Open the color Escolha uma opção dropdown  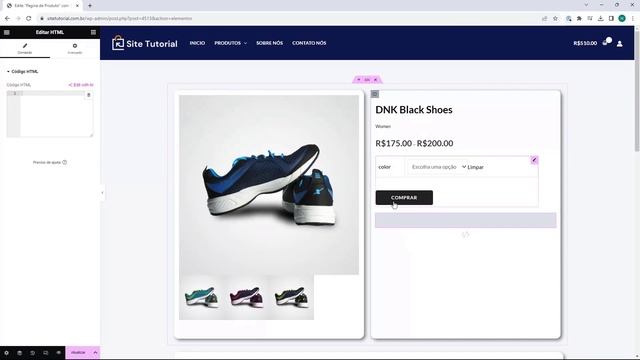(x=438, y=167)
